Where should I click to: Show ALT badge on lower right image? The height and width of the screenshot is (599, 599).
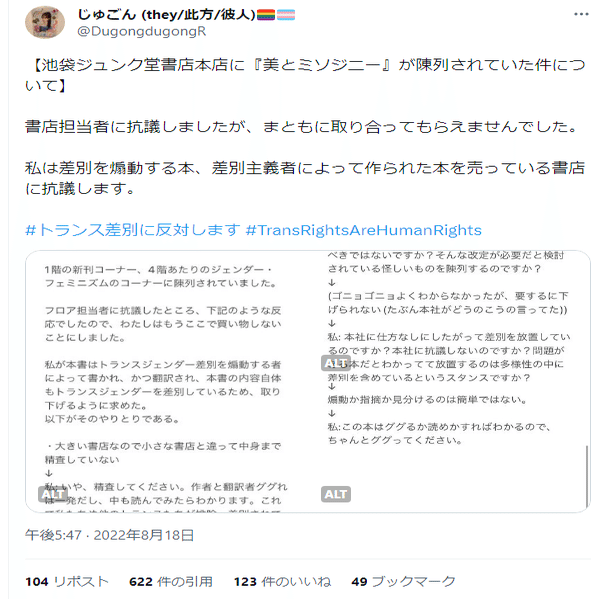click(335, 494)
